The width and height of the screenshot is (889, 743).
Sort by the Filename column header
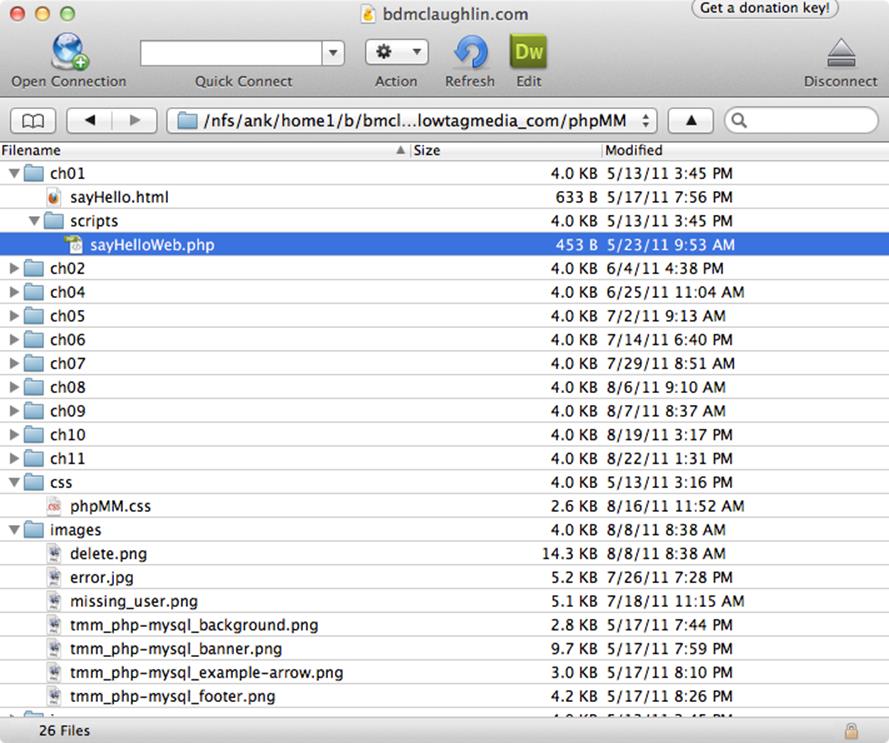(x=204, y=150)
